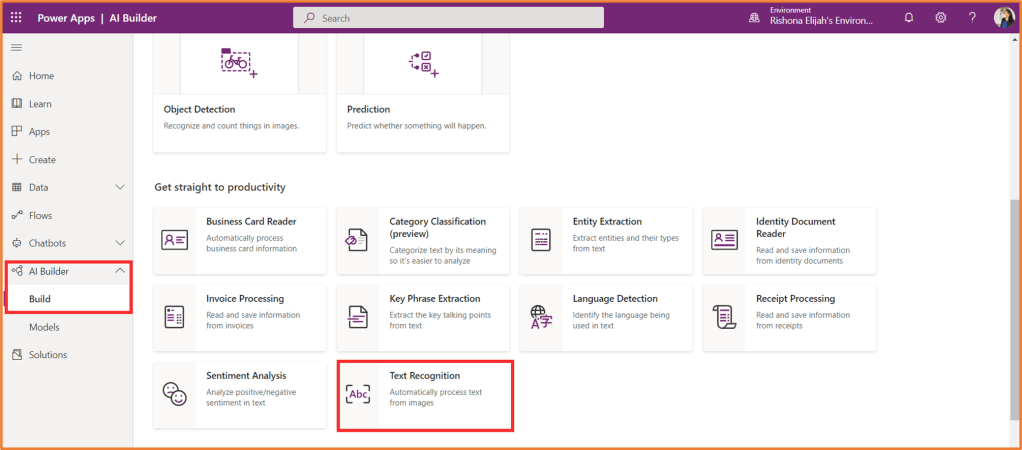1022x450 pixels.
Task: Click the Search input field
Action: tap(448, 18)
